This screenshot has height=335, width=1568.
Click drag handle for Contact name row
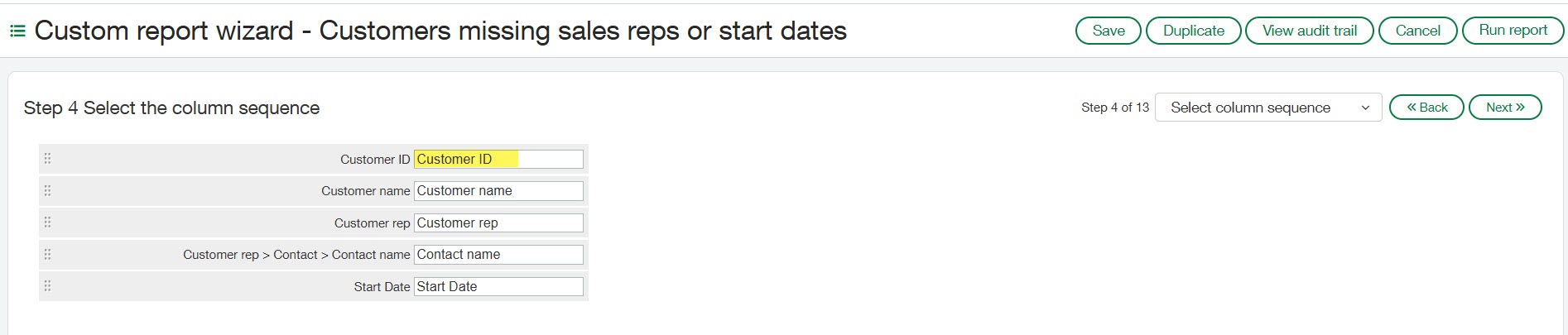[x=47, y=255]
